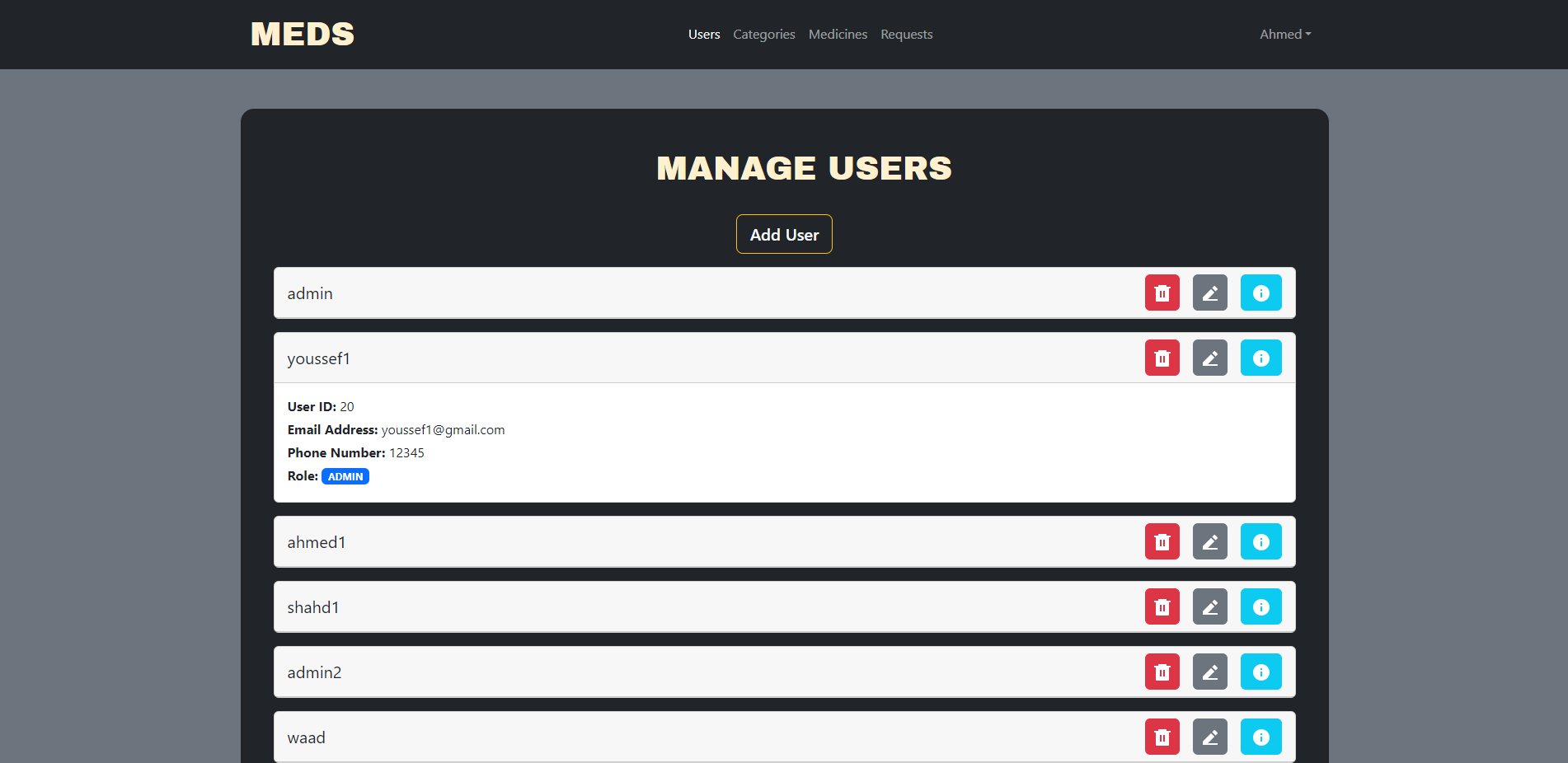Edit the ahmed1 user
1568x763 pixels.
pyautogui.click(x=1210, y=541)
